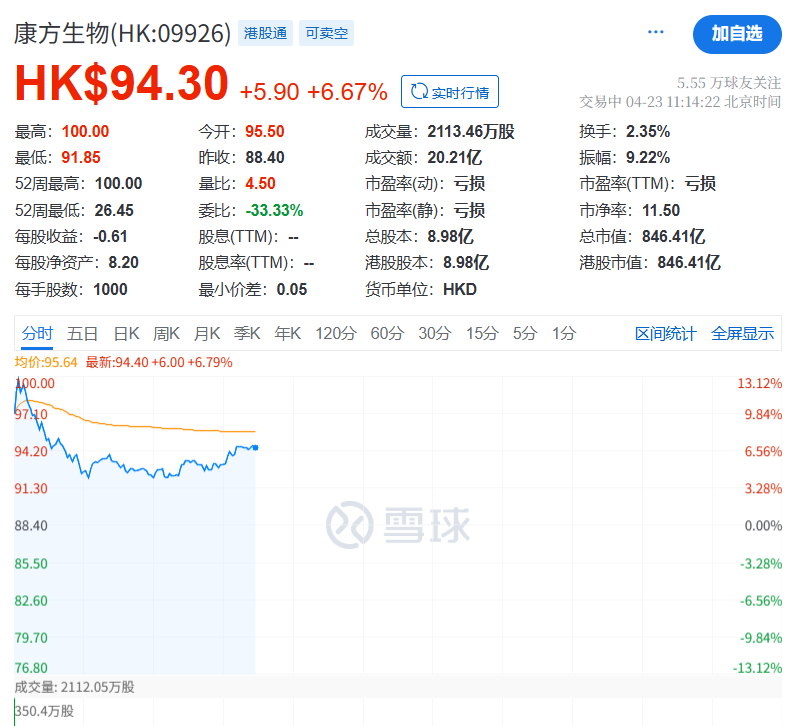
Task: Click the 加自选 button
Action: click(x=737, y=34)
